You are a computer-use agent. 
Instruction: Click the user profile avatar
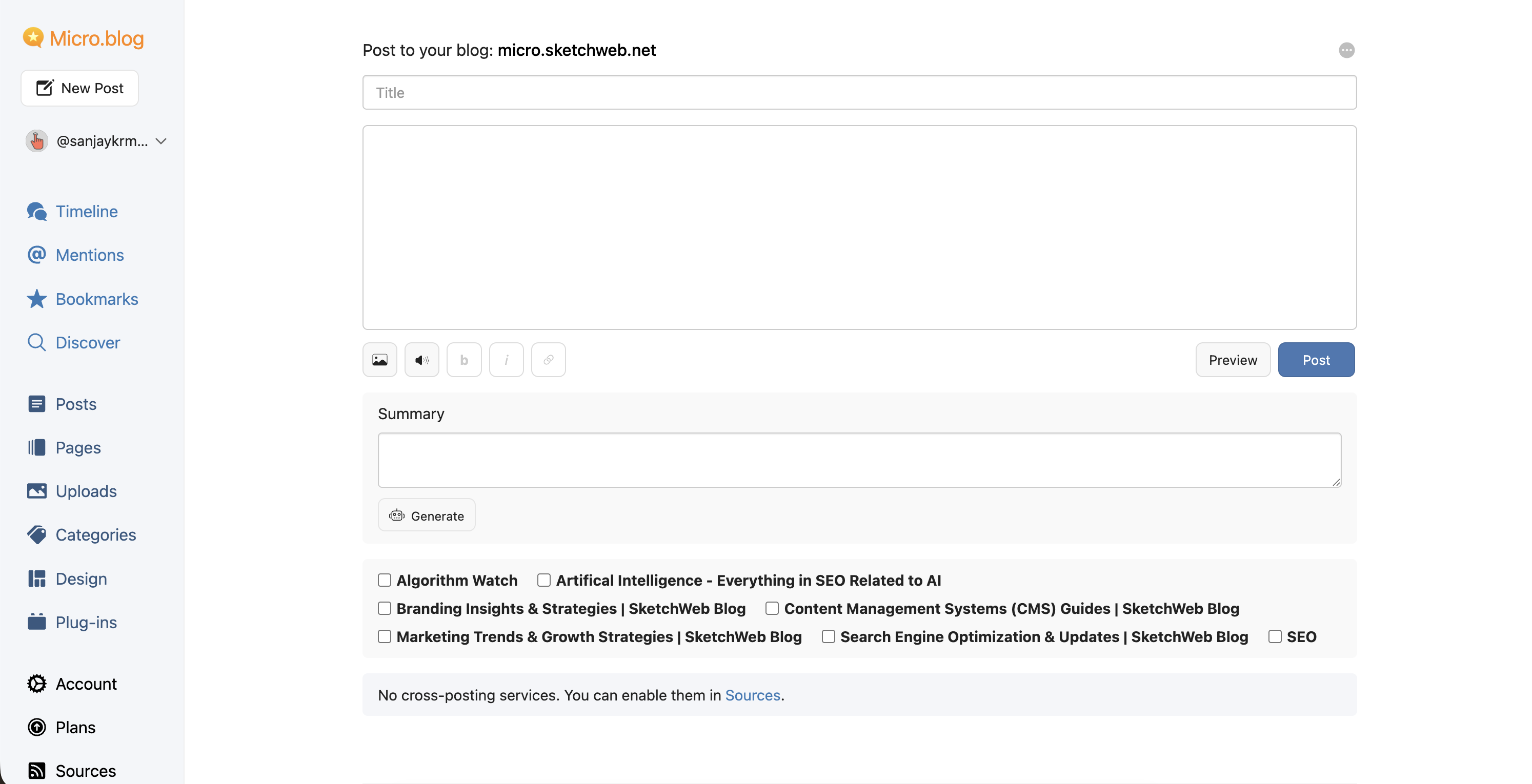coord(37,141)
